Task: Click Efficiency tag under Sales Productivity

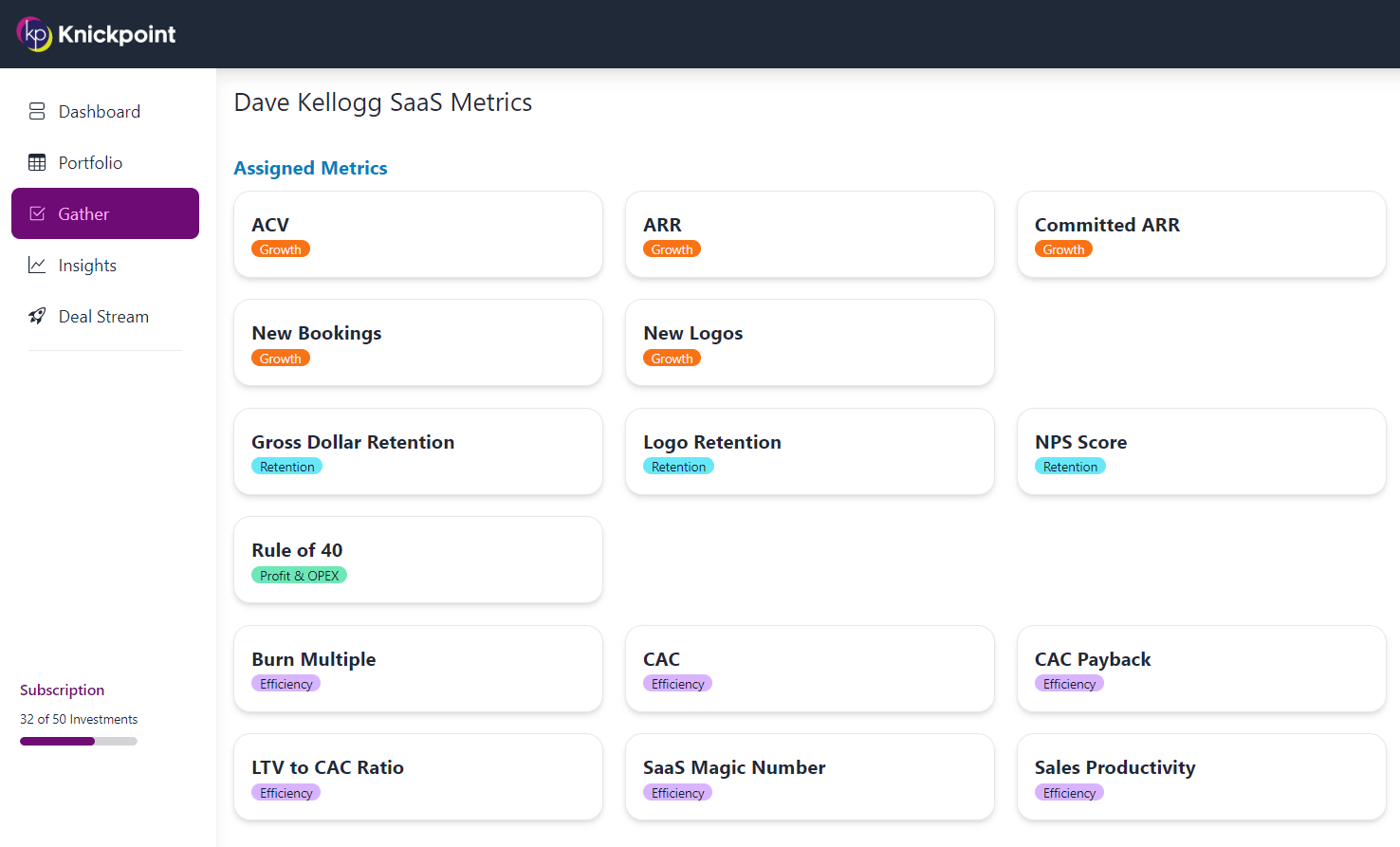Action: point(1069,793)
